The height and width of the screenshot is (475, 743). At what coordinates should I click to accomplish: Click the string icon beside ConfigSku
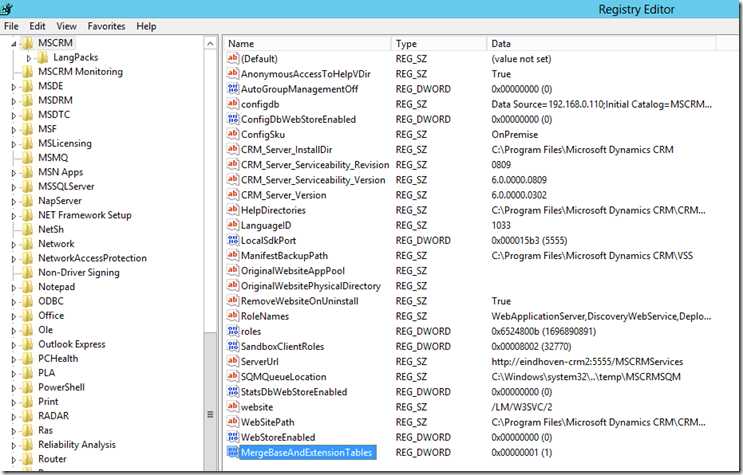(233, 134)
